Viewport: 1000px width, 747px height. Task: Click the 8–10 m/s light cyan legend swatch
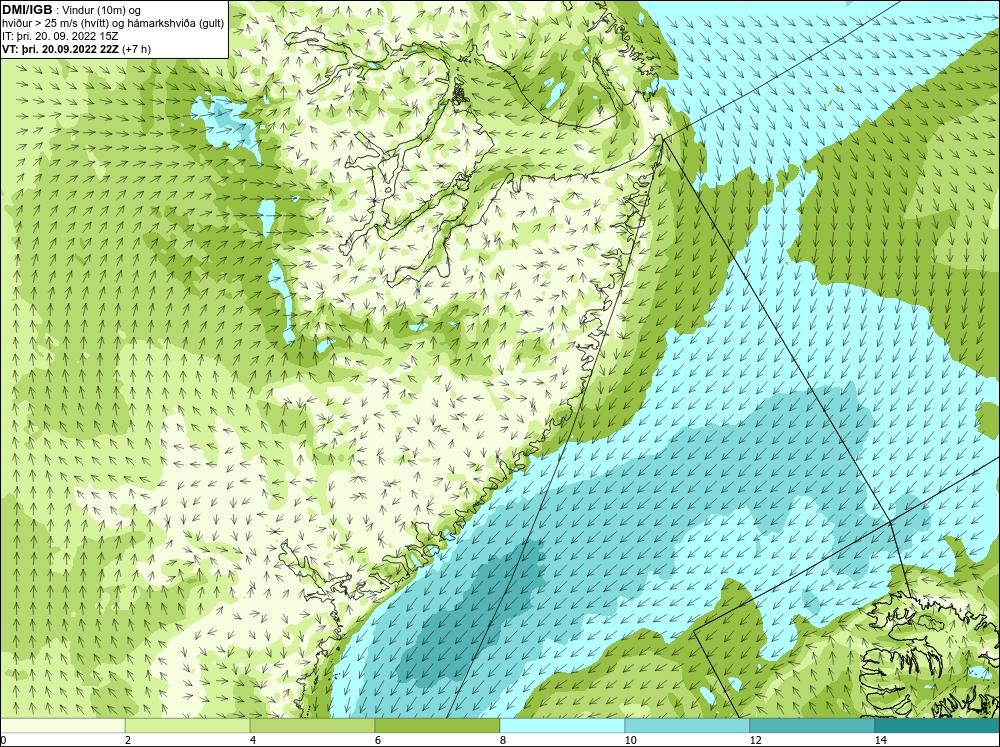[x=562, y=725]
